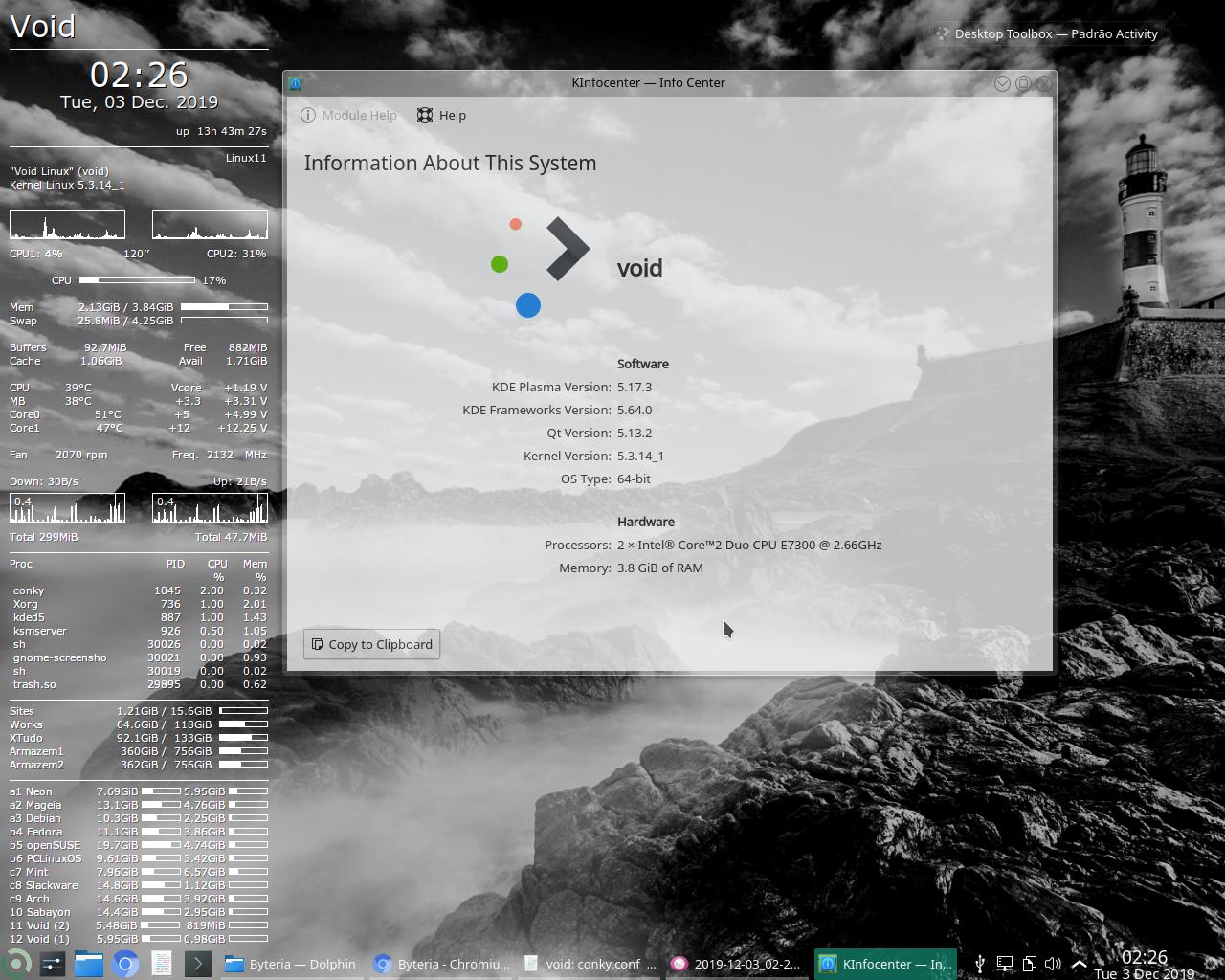Toggle window shade with the titlebar chevron button
The width and height of the screenshot is (1225, 980).
point(1002,83)
